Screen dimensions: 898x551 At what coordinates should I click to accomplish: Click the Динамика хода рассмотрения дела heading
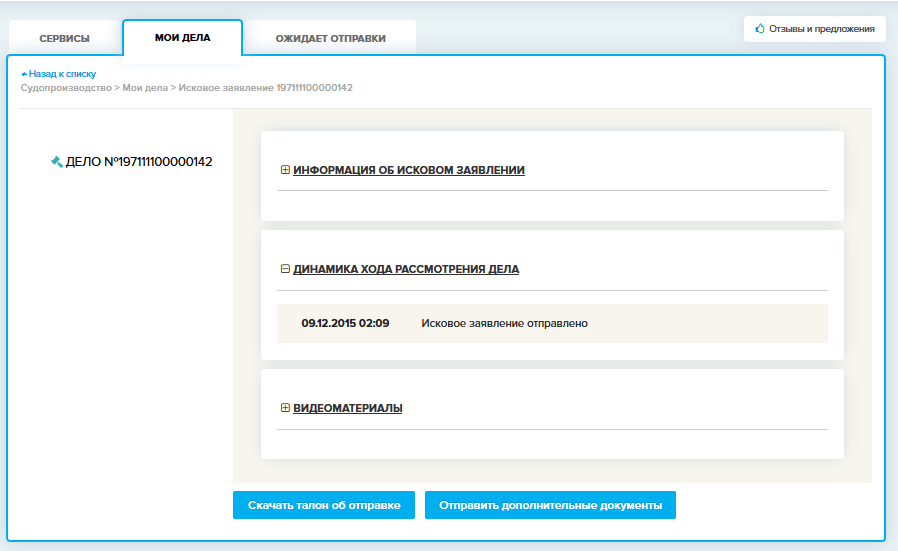[x=405, y=269]
